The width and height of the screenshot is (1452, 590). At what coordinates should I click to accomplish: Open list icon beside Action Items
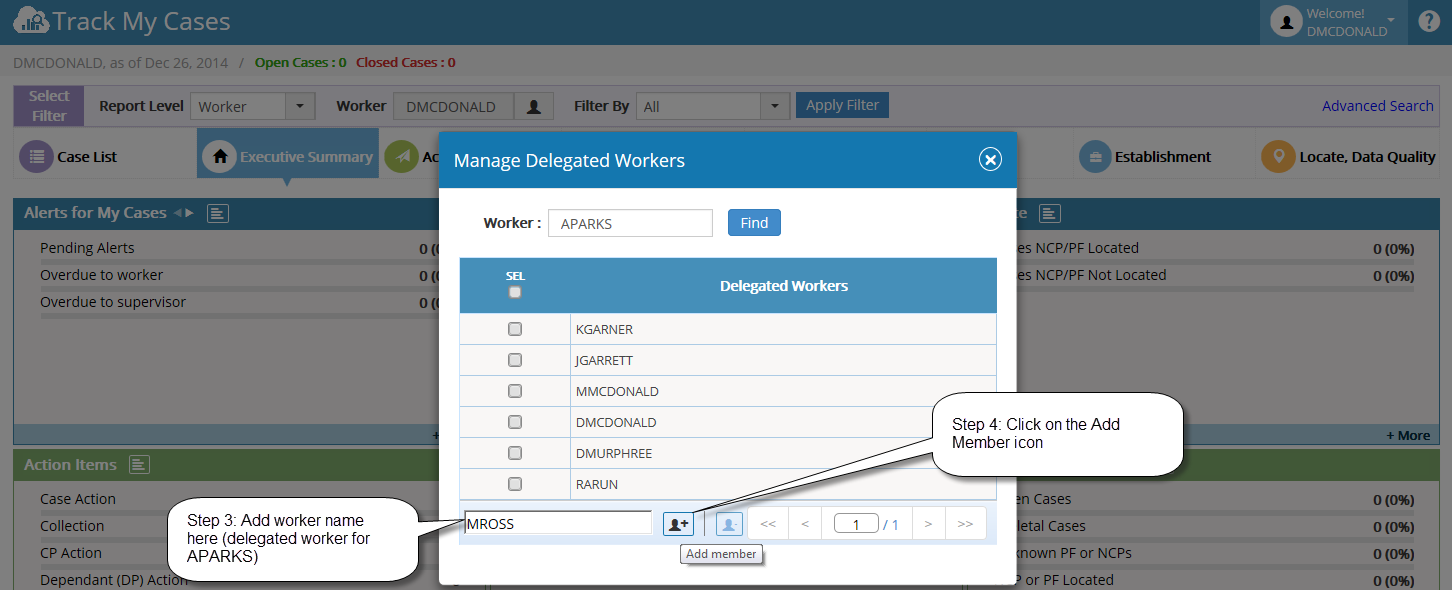point(139,464)
